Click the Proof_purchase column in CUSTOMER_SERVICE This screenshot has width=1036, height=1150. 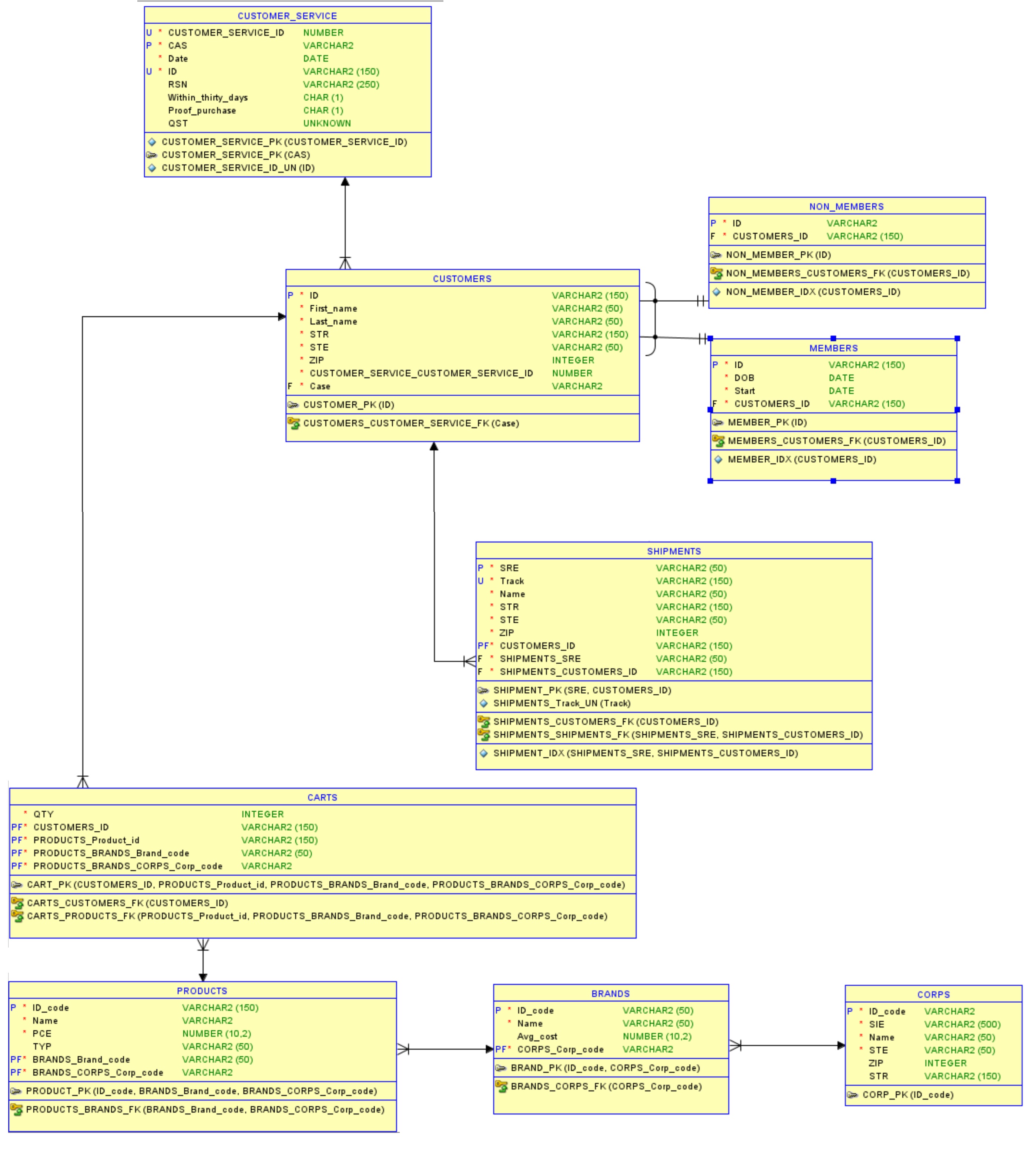(x=288, y=111)
